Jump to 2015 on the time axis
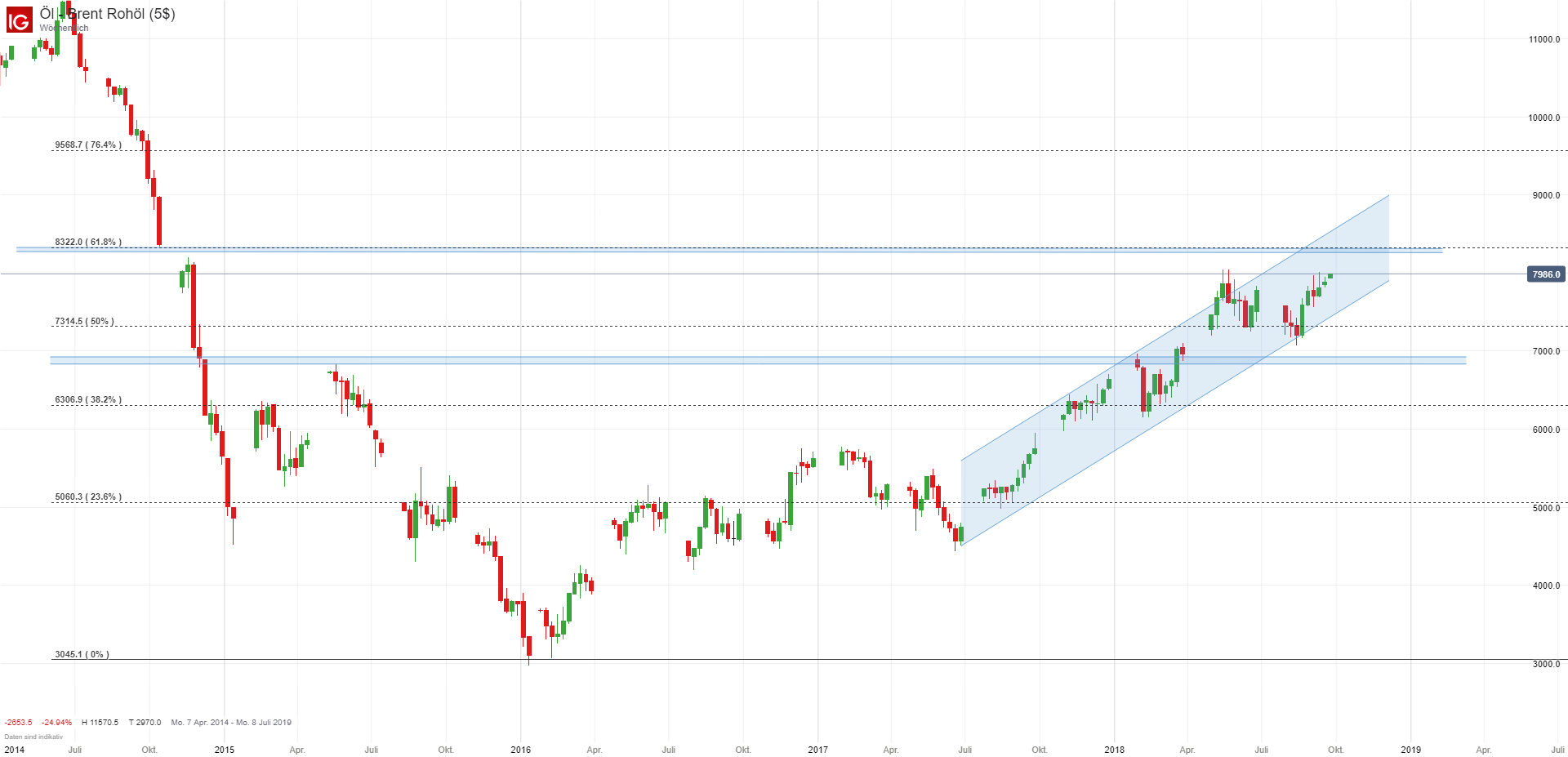The width and height of the screenshot is (1568, 757). (225, 750)
